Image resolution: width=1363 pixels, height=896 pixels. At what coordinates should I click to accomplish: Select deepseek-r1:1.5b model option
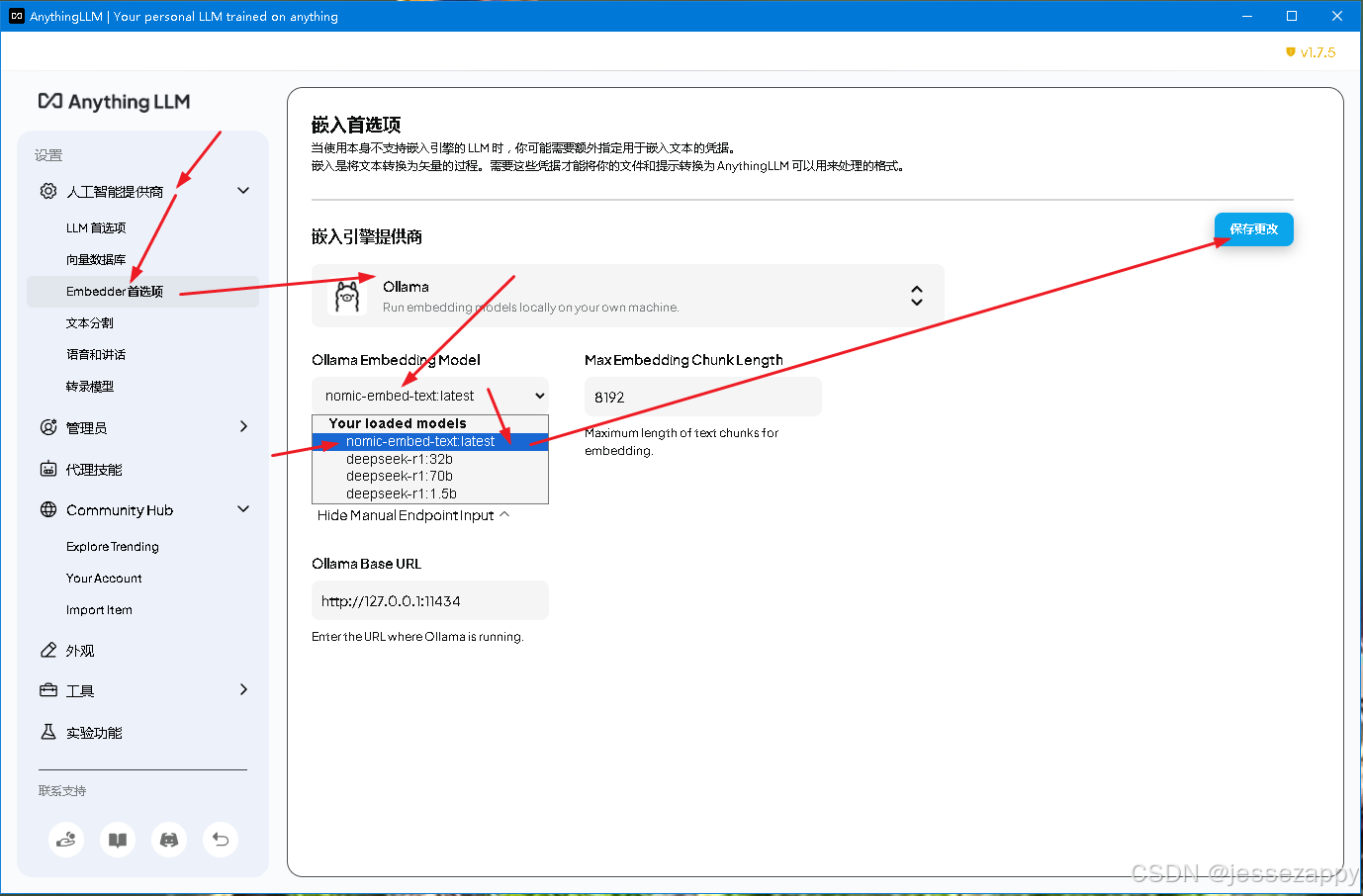tap(430, 493)
